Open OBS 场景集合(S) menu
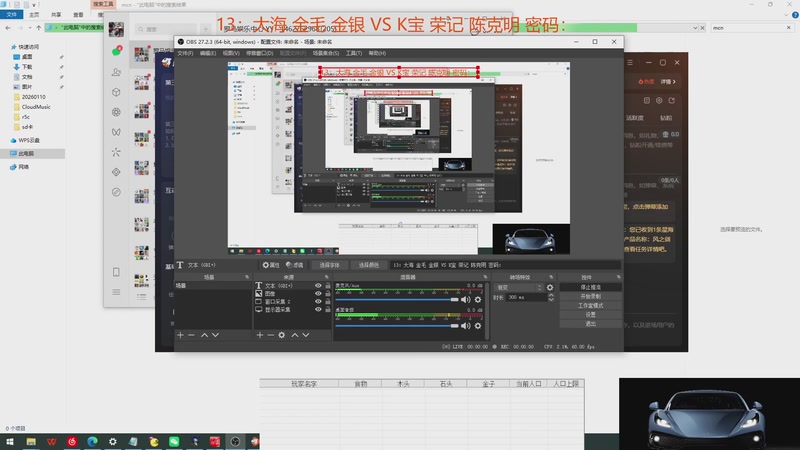 pos(326,53)
